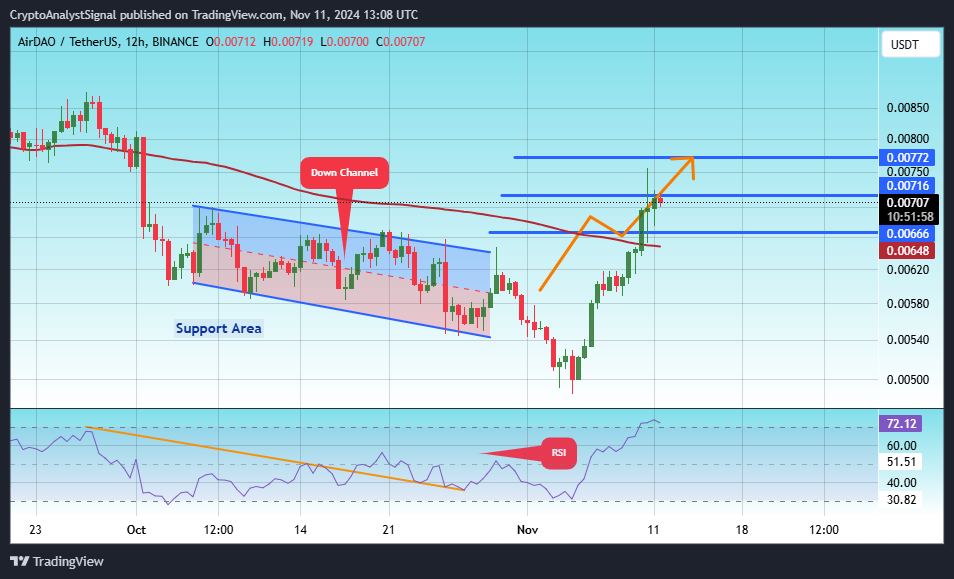Click the 'Nov' date axis label

click(527, 530)
